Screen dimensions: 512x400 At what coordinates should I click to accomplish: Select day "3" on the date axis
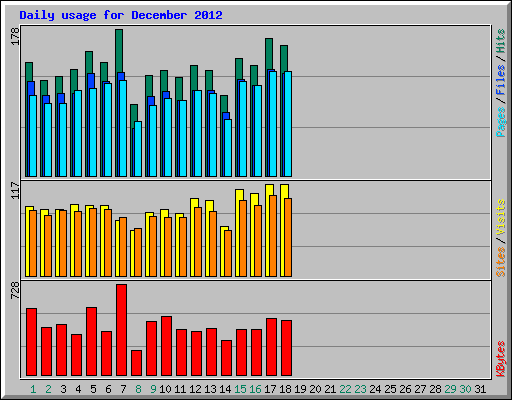[63, 389]
